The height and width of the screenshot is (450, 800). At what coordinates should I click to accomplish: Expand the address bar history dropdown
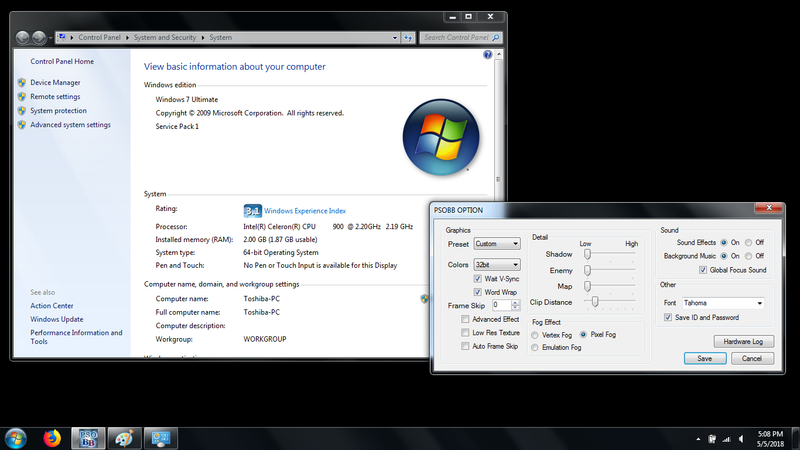[x=395, y=37]
